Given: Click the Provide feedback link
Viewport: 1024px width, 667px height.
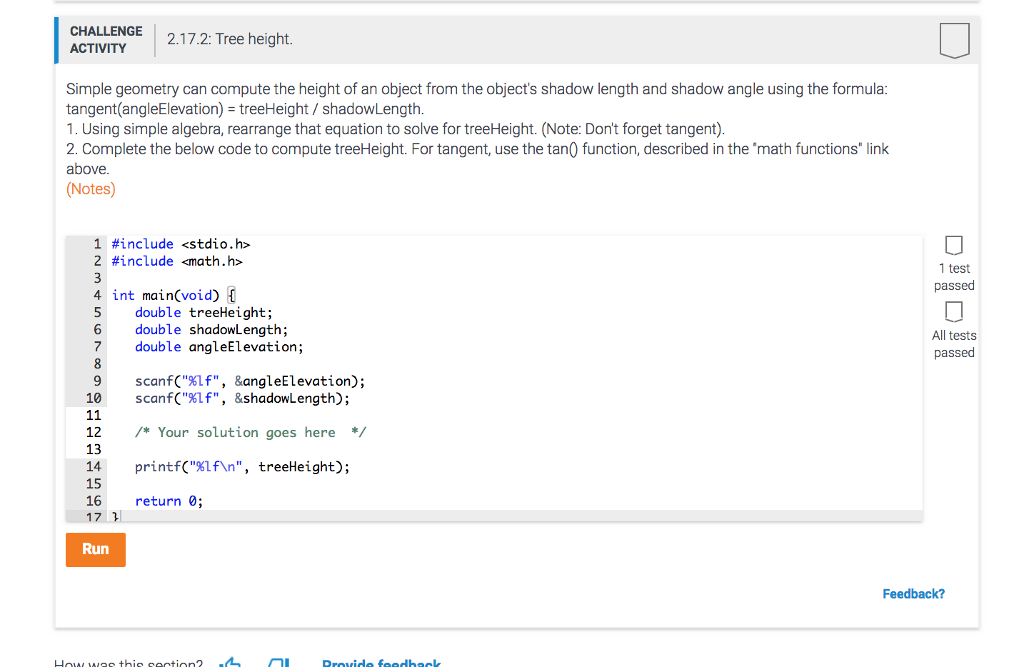Looking at the screenshot, I should point(381,662).
